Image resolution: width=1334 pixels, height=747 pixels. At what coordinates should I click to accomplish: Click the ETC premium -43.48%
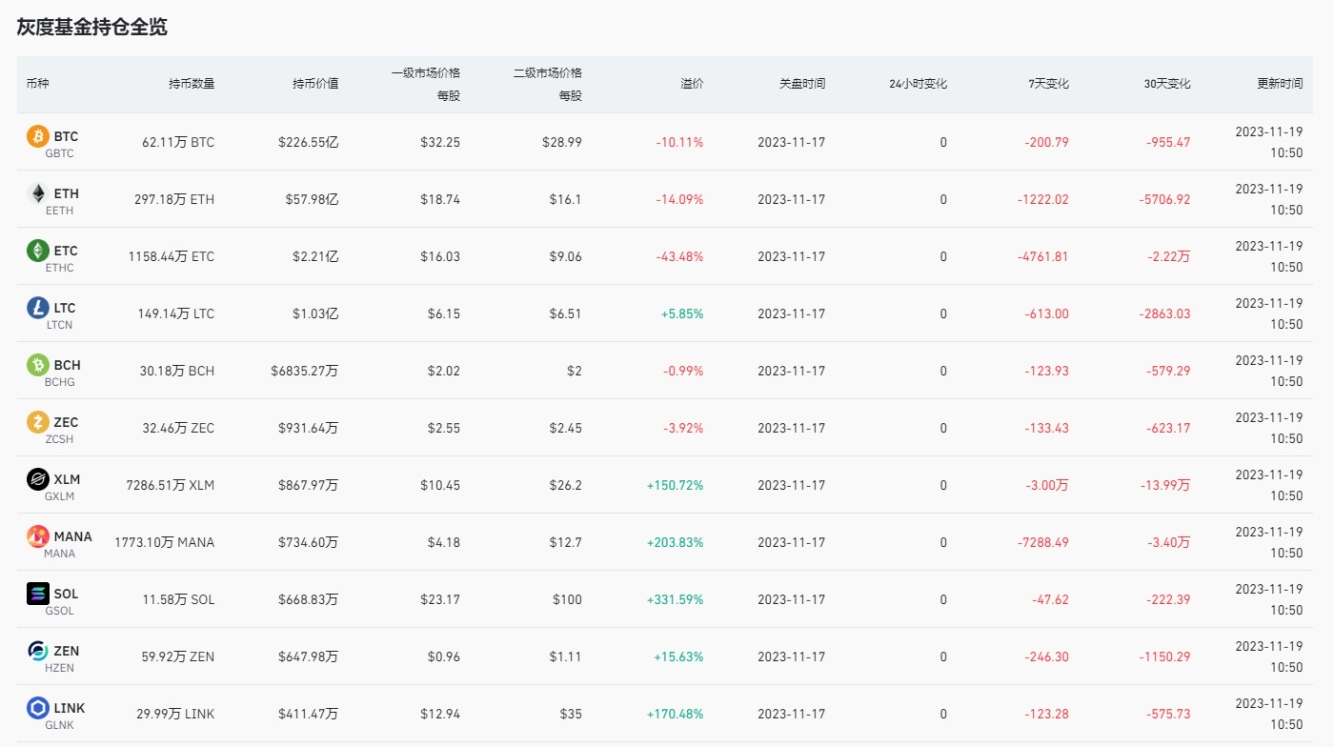tap(680, 256)
